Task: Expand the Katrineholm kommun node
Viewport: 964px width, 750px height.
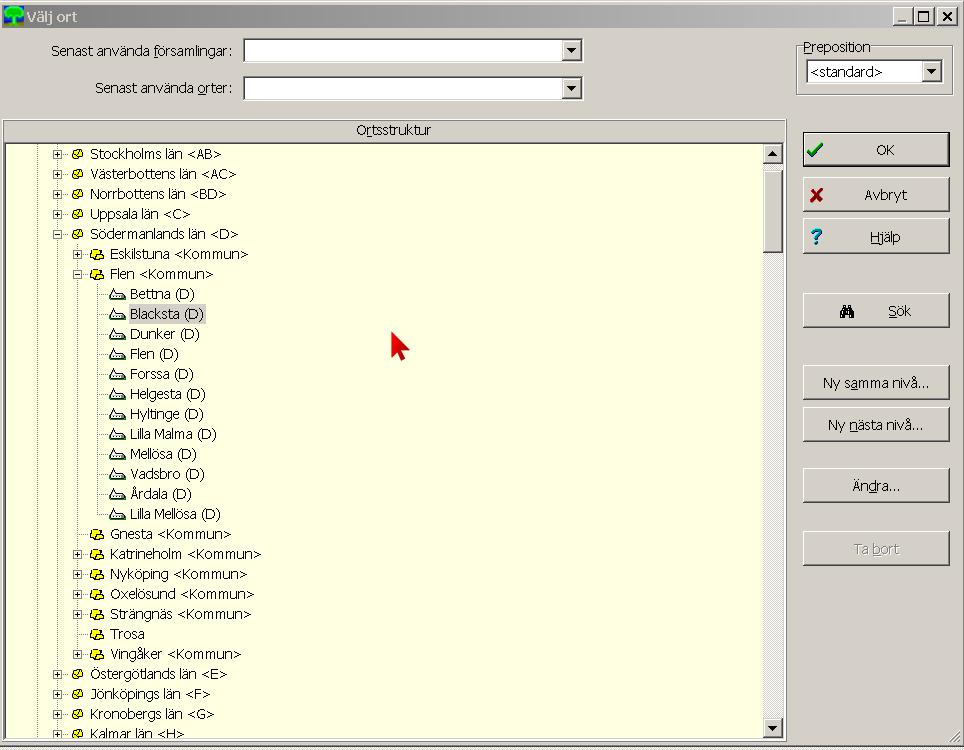Action: click(77, 555)
